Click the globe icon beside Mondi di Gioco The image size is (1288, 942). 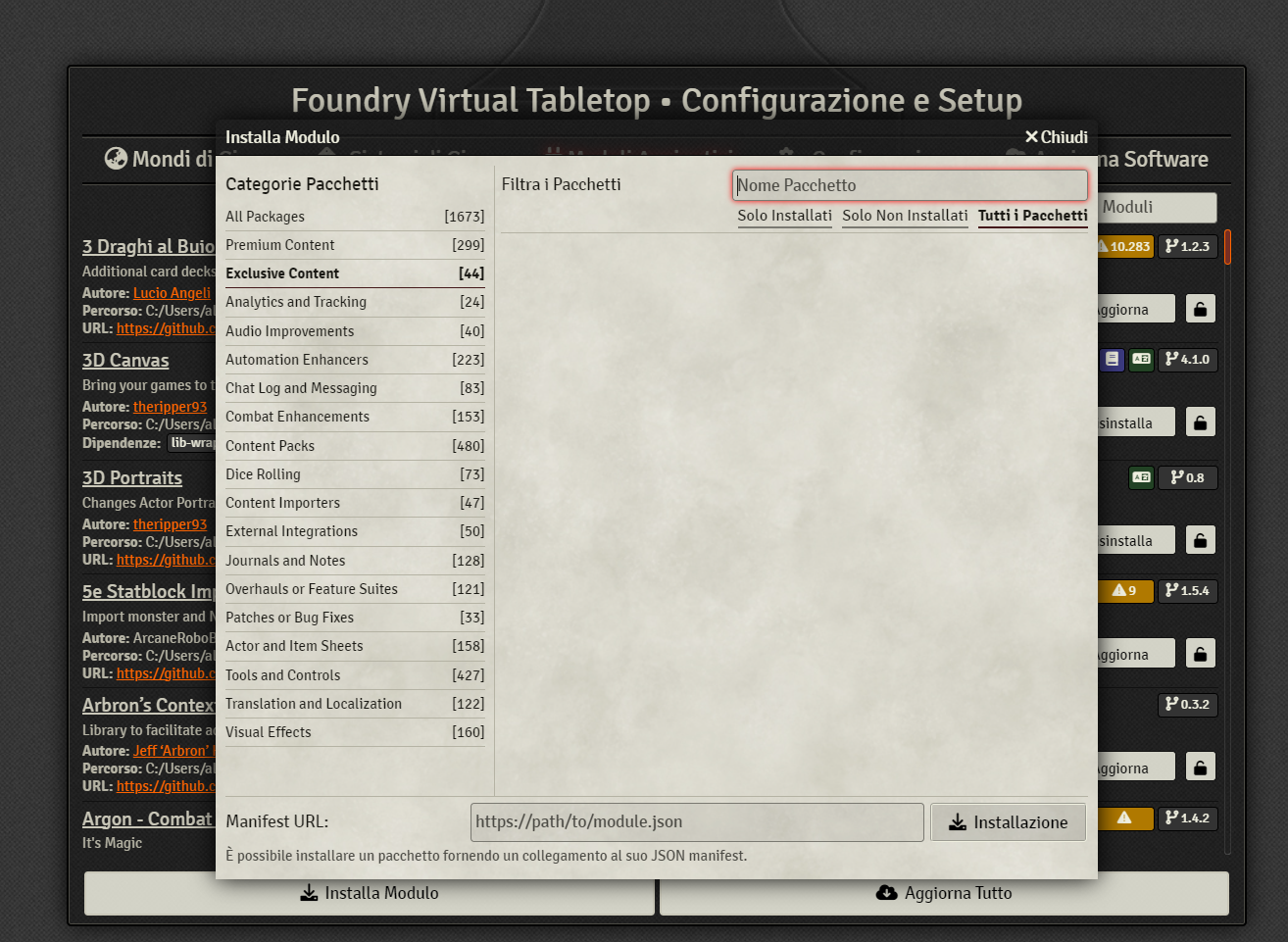117,158
